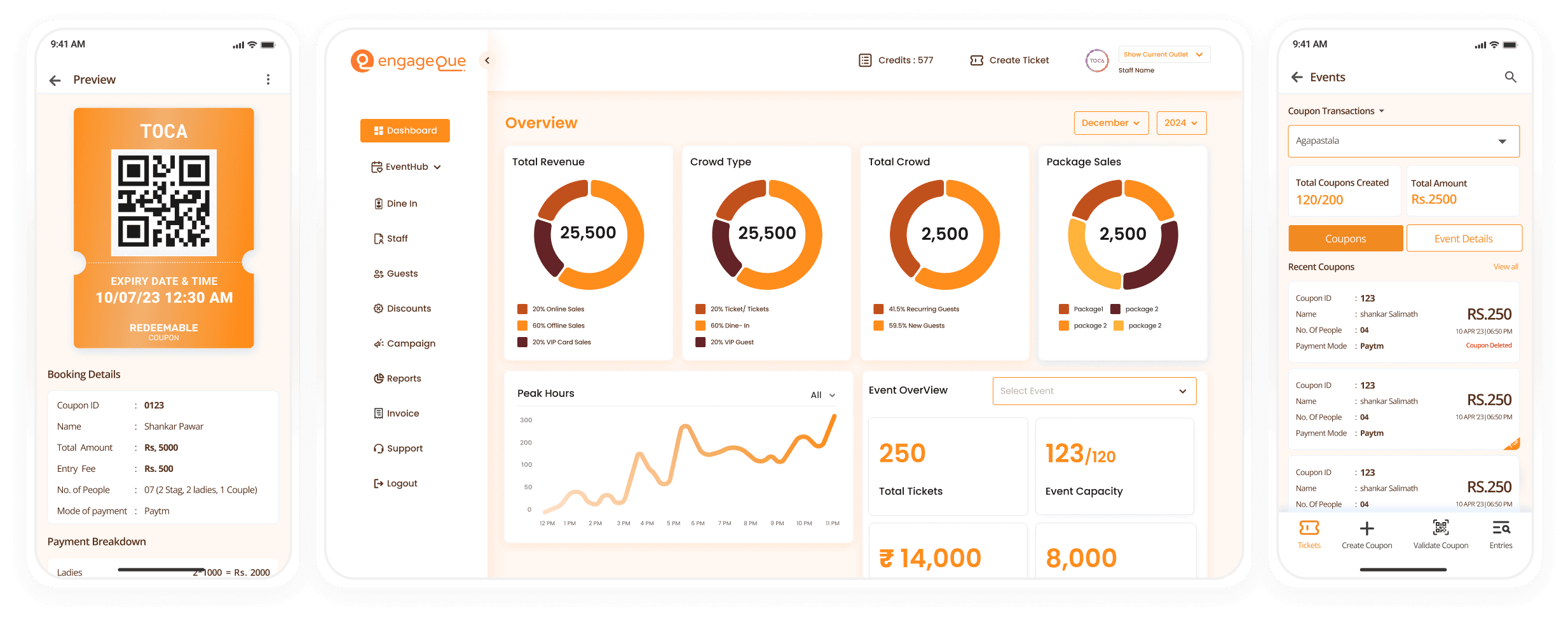Open the Dashboard menu item
This screenshot has width=1568, height=620.
point(405,130)
